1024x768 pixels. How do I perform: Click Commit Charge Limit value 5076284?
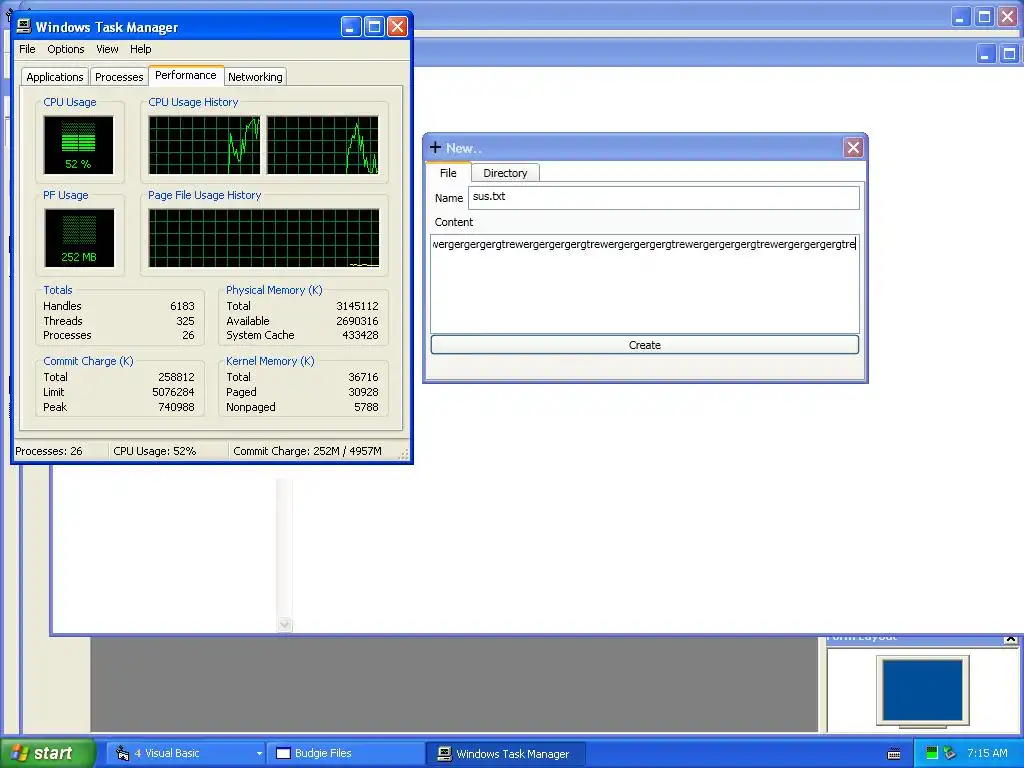[173, 392]
